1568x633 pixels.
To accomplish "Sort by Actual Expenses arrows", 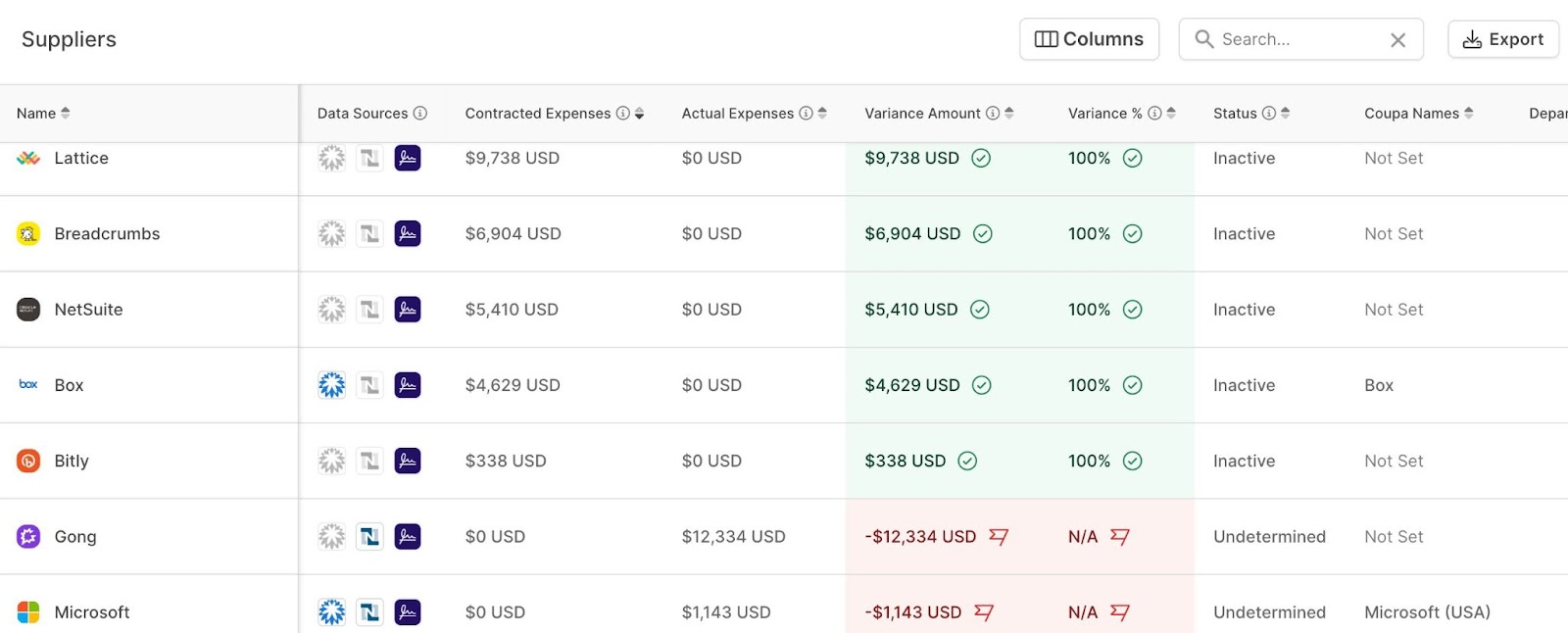I will pos(822,114).
